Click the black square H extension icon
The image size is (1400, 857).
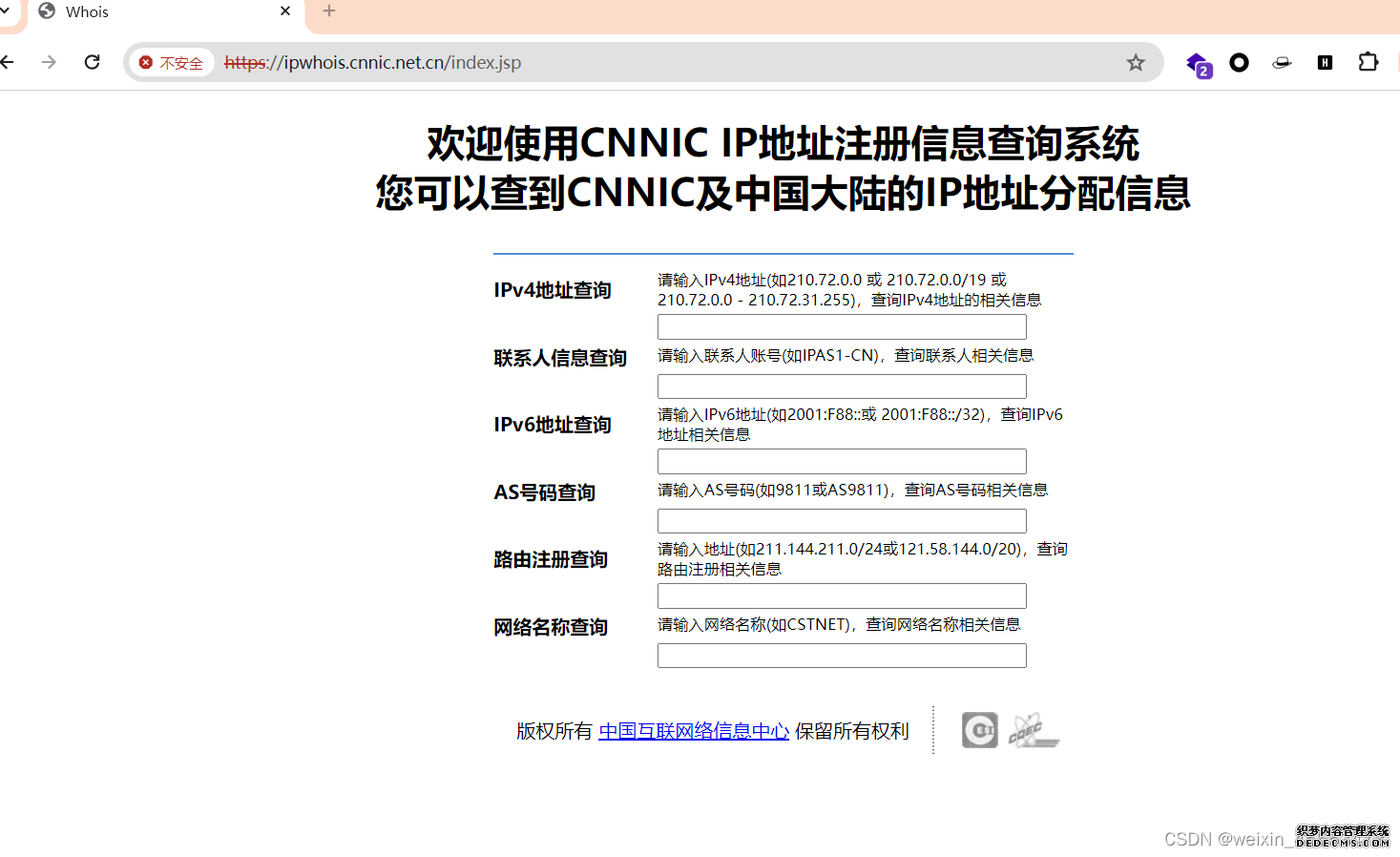click(x=1325, y=63)
